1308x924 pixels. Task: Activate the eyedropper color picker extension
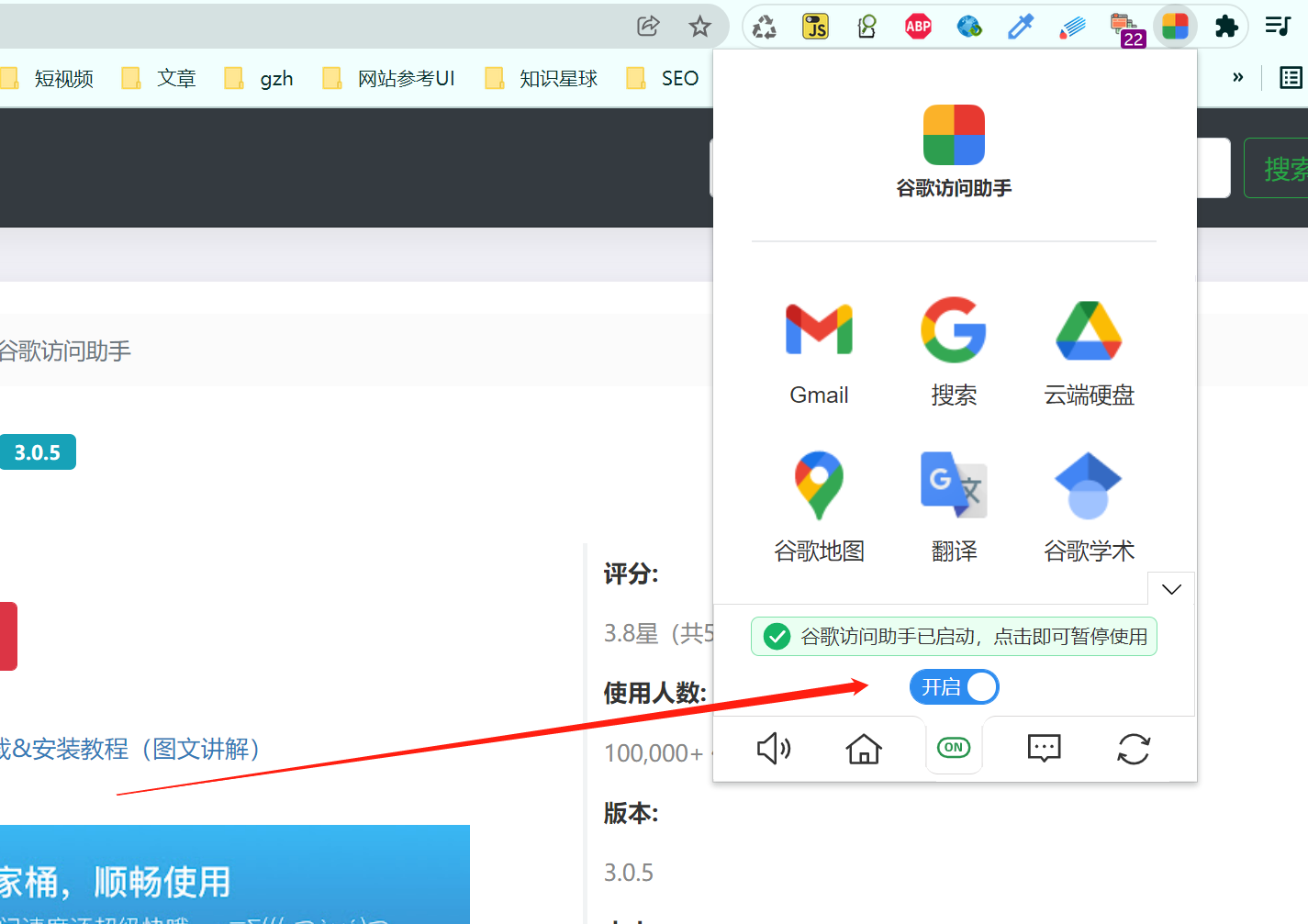pyautogui.click(x=1021, y=27)
